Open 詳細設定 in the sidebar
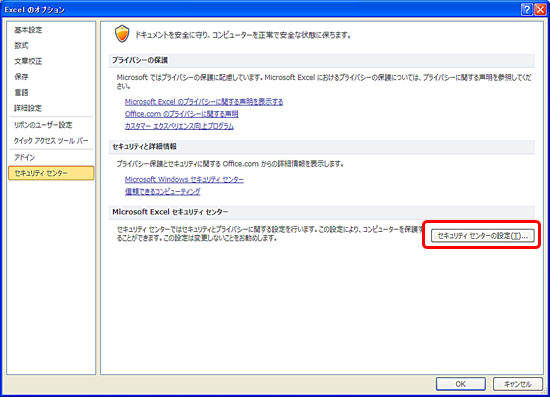Image resolution: width=550 pixels, height=397 pixels. pos(28,108)
